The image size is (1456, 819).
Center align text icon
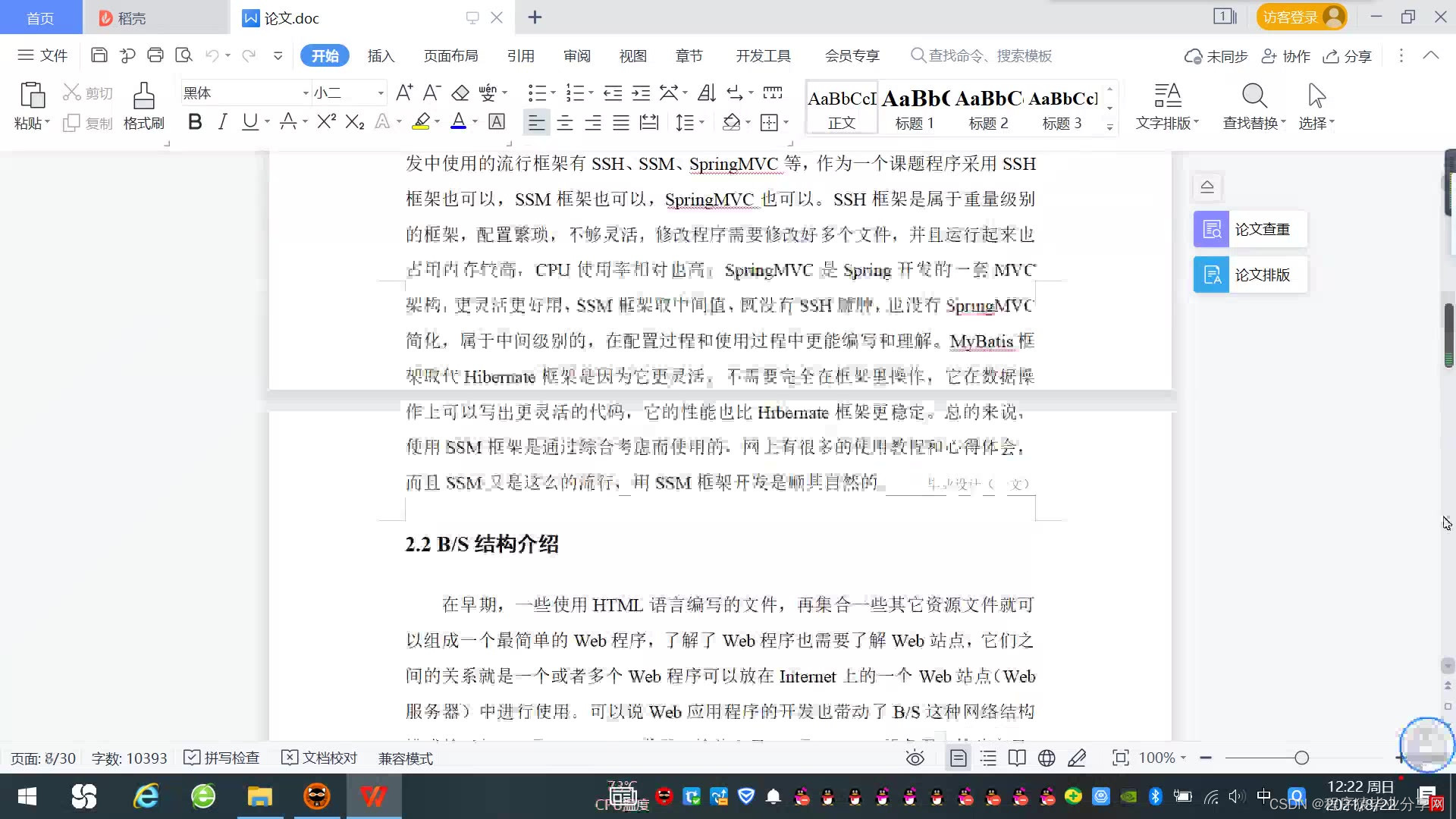tap(565, 123)
